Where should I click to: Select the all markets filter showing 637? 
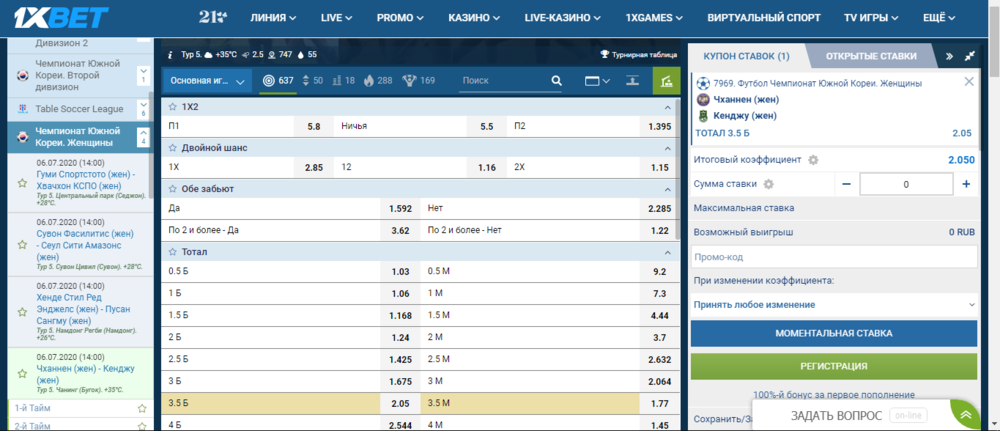(x=277, y=81)
